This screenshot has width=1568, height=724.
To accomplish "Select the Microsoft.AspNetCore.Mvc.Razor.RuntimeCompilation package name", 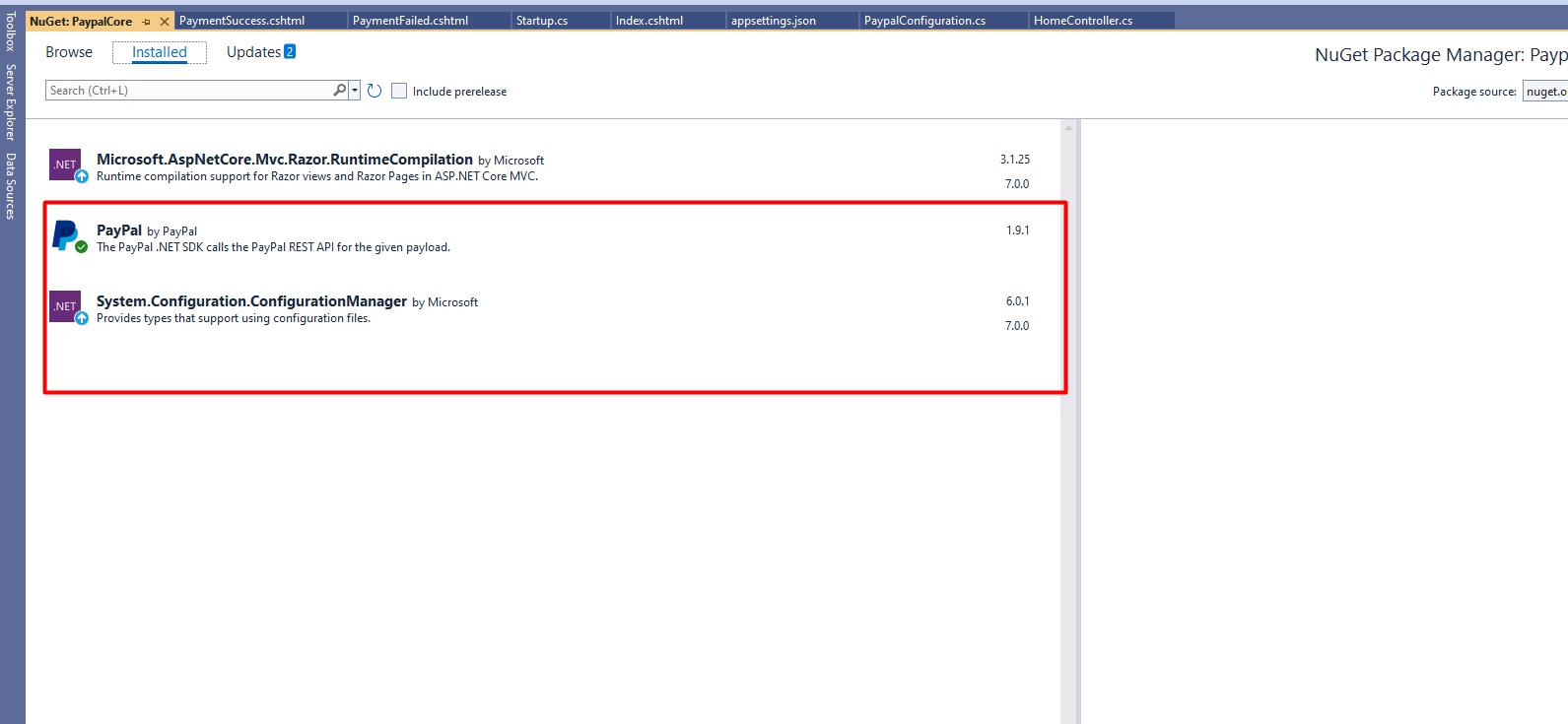I will click(x=285, y=159).
